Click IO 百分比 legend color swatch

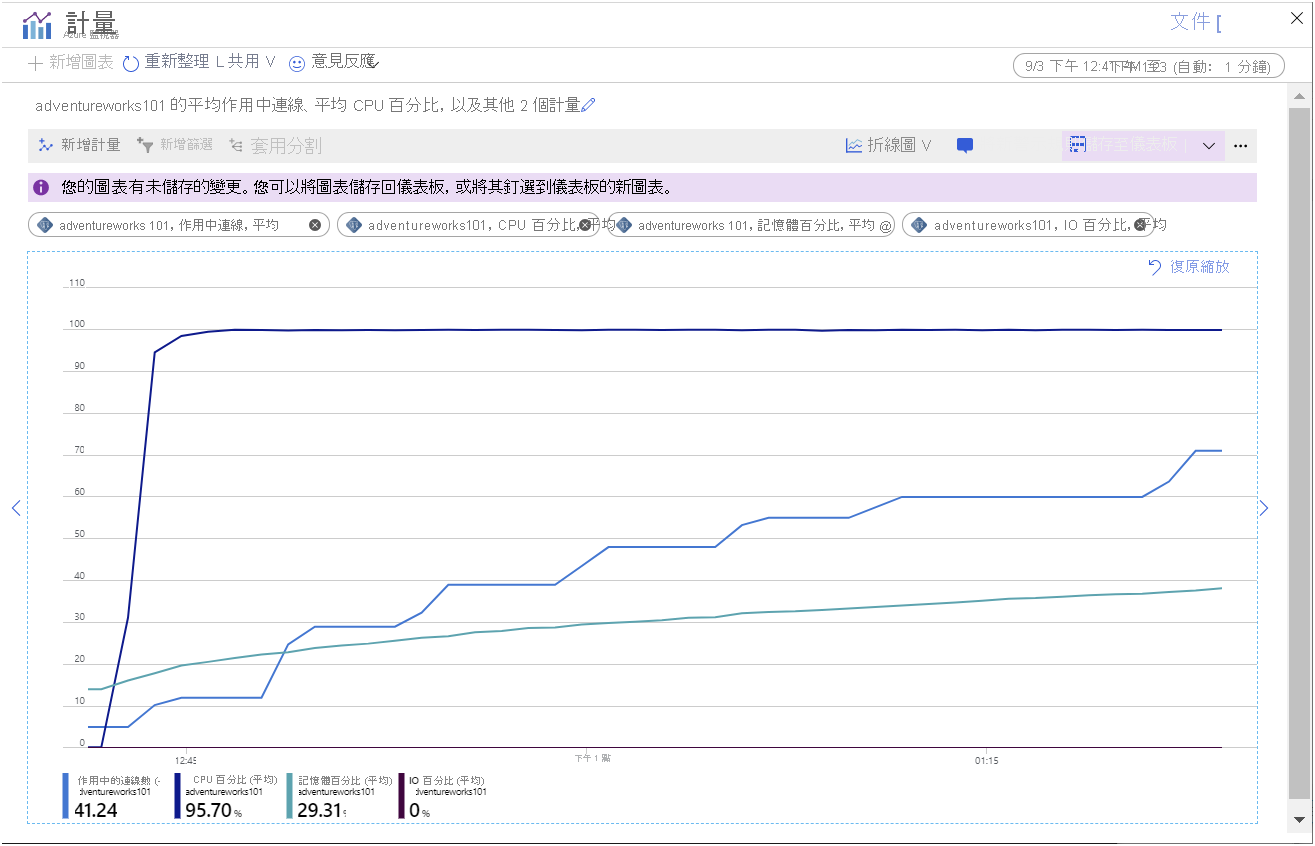(x=402, y=795)
